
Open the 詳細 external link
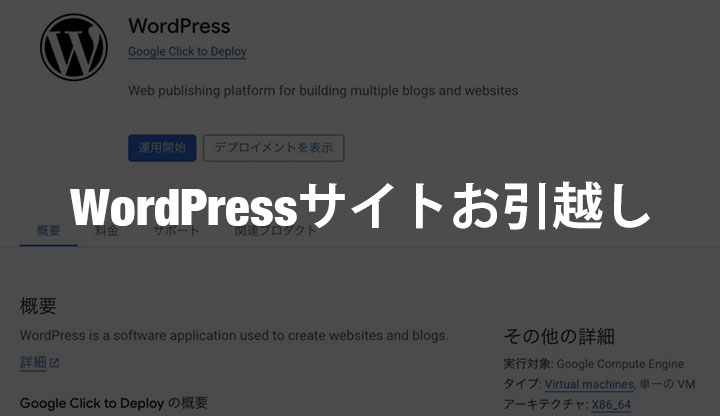point(33,363)
